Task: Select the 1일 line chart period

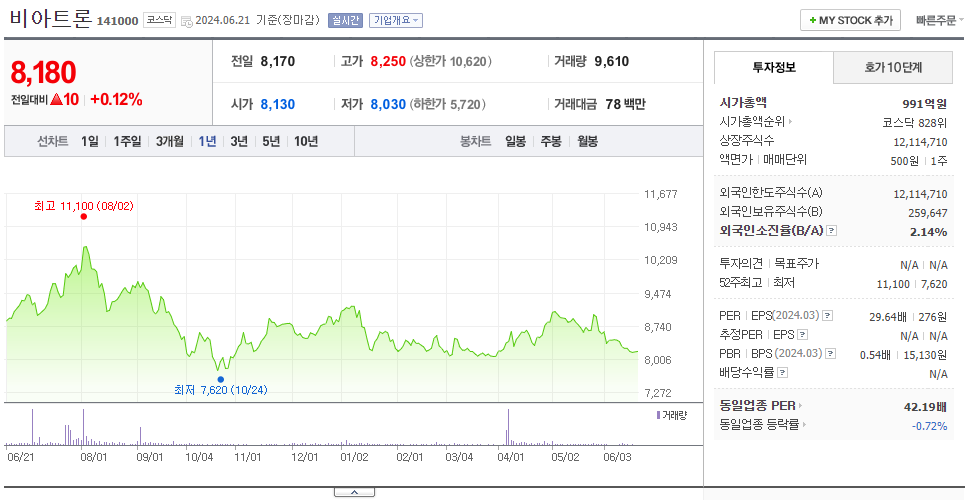Action: pyautogui.click(x=90, y=141)
